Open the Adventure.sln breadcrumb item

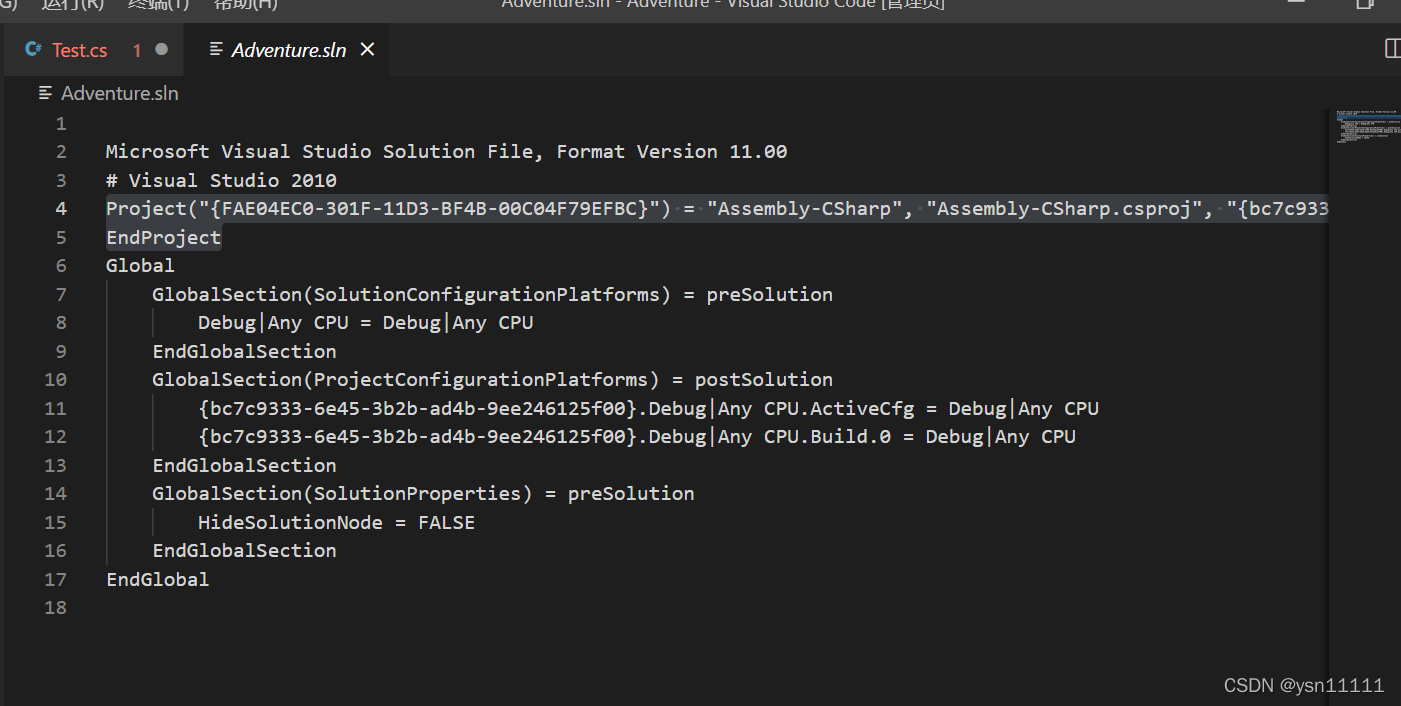point(120,94)
